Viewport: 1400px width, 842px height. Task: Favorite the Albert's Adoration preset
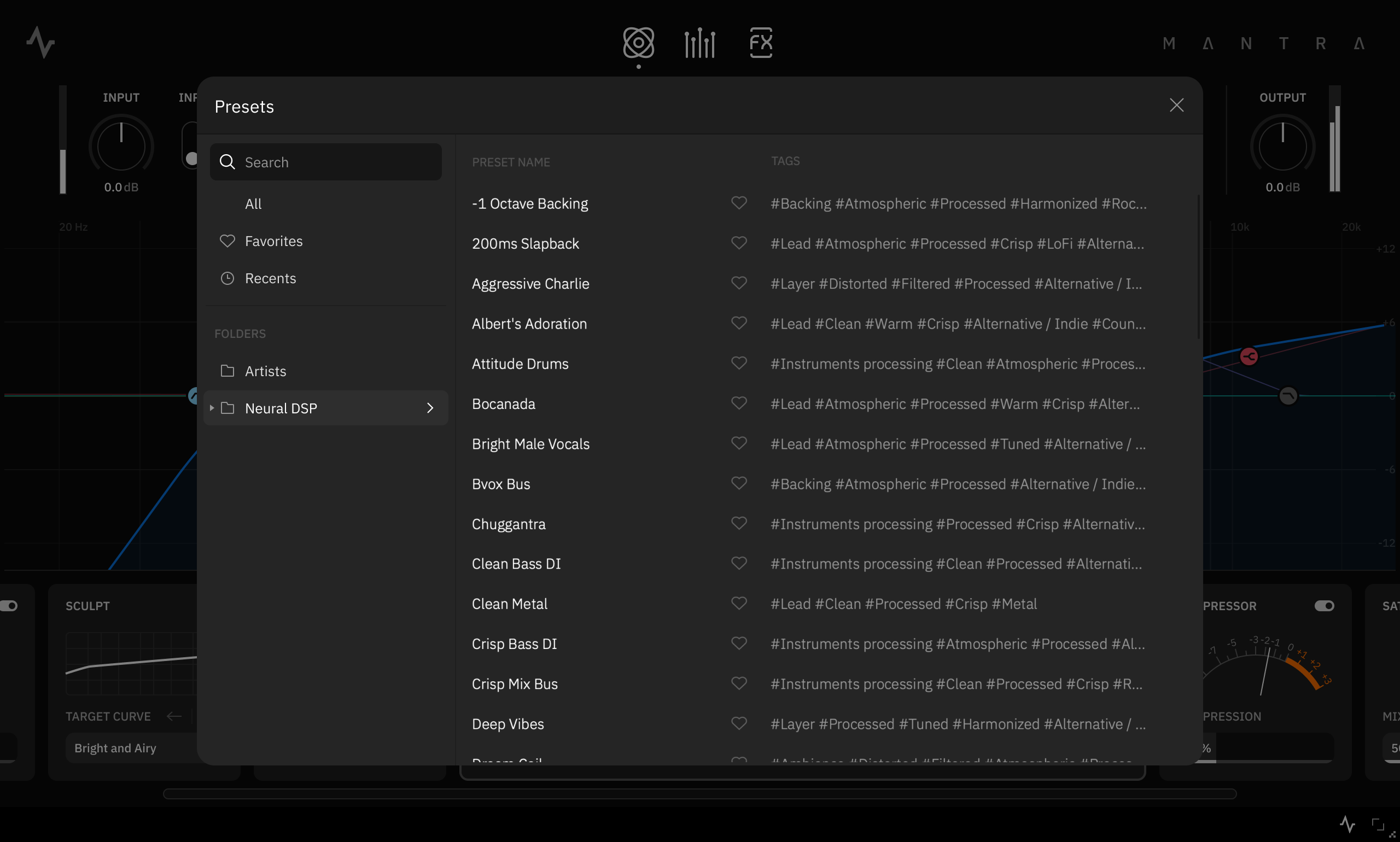[x=739, y=323]
